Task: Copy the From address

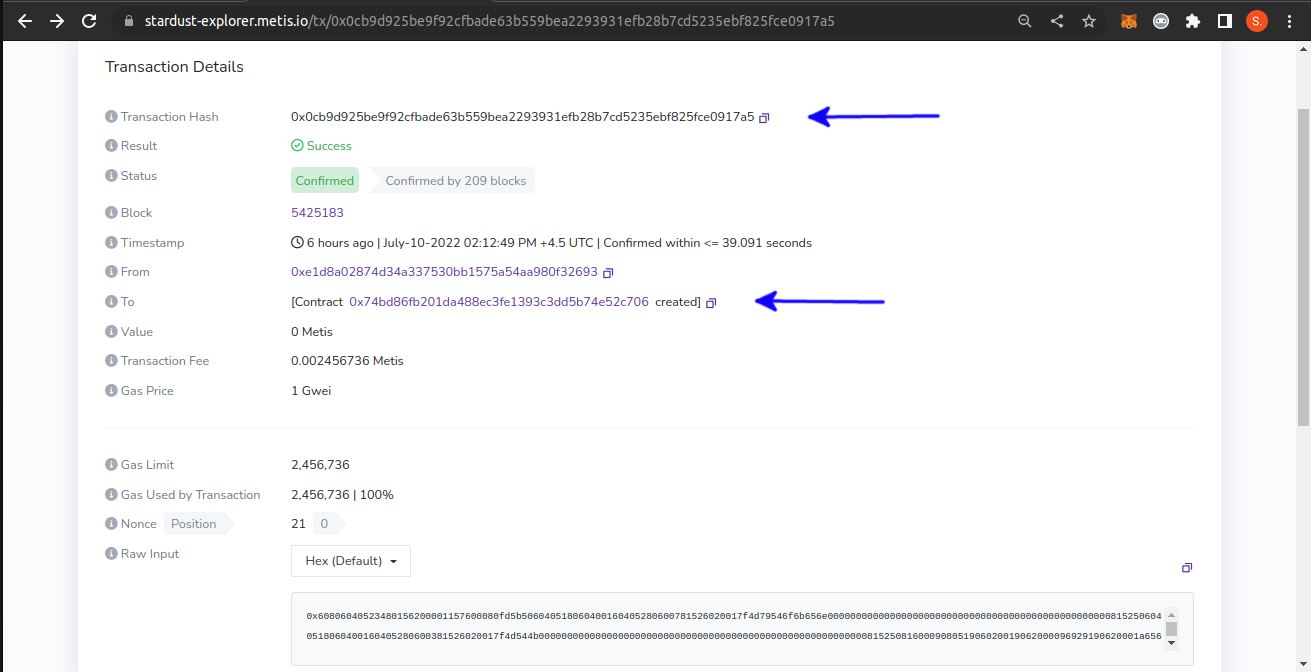Action: [608, 273]
